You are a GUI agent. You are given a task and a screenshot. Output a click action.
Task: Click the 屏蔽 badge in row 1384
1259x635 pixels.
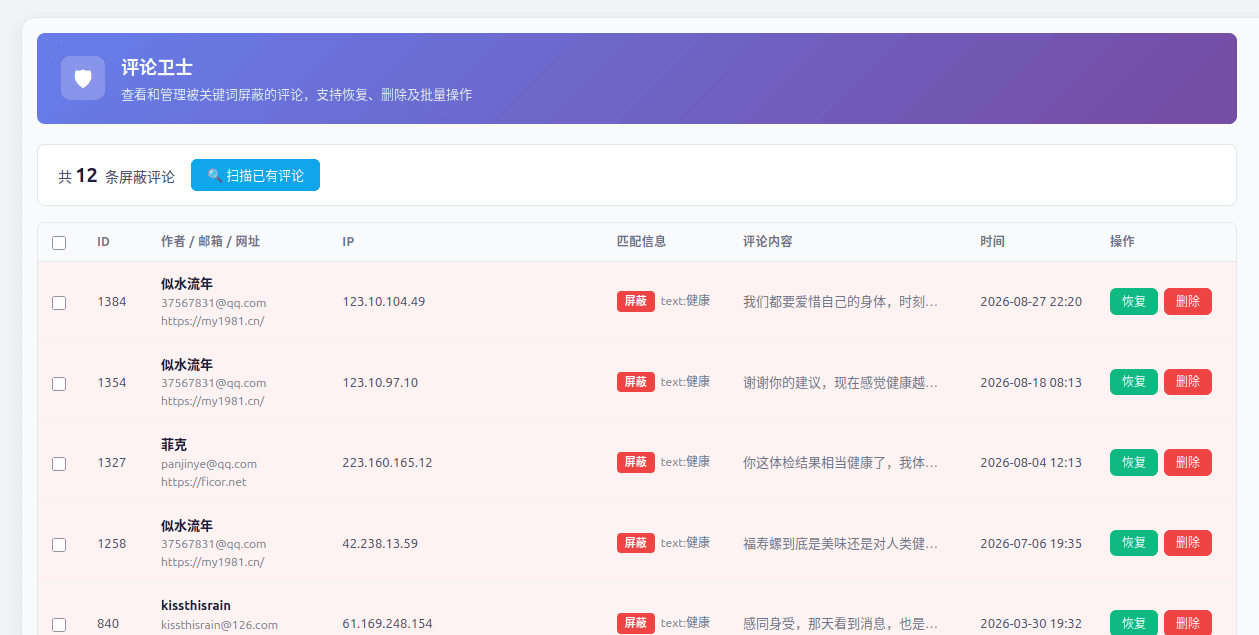636,301
